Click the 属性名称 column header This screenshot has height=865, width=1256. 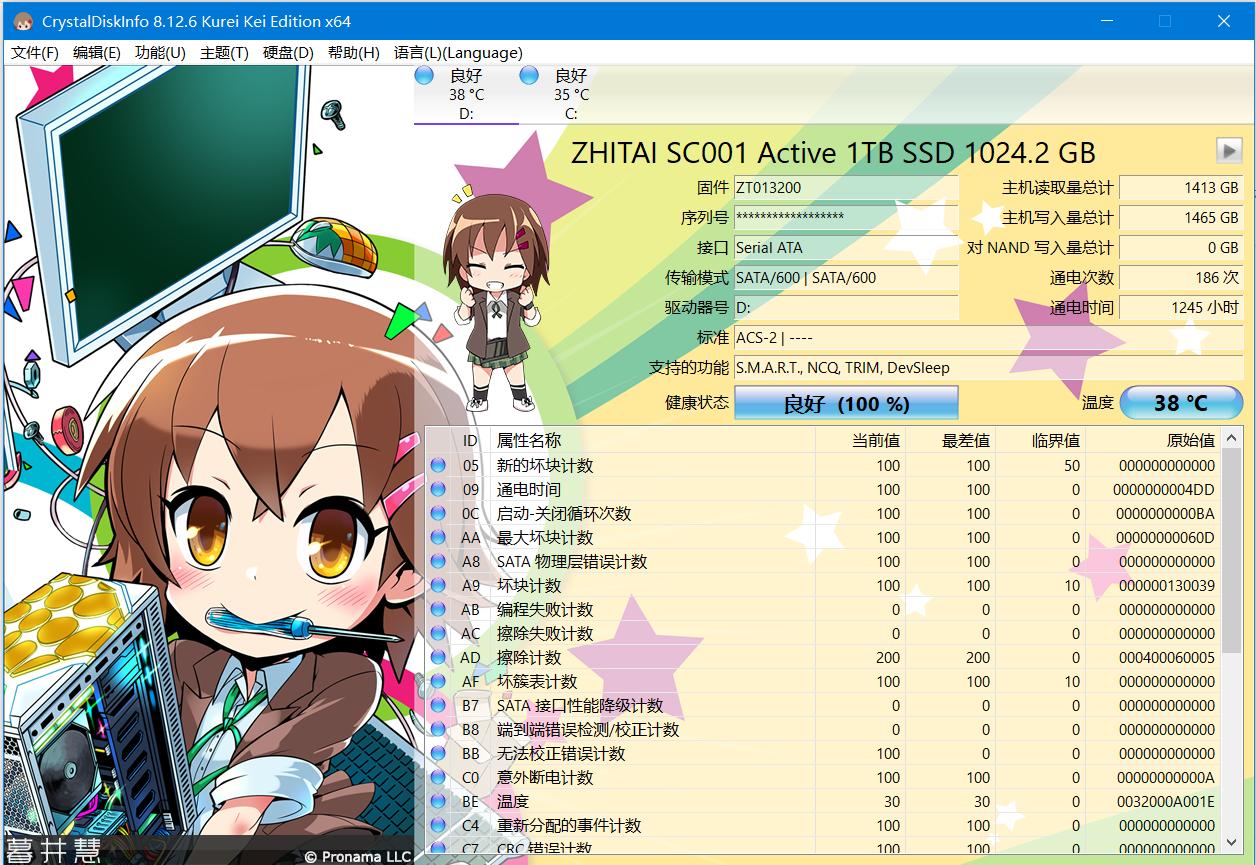[x=652, y=440]
